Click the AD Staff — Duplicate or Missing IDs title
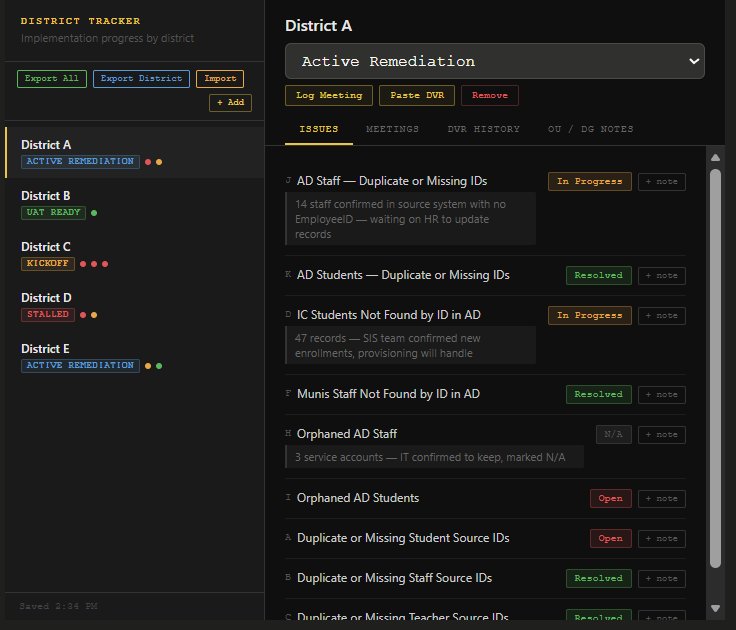 [x=392, y=181]
